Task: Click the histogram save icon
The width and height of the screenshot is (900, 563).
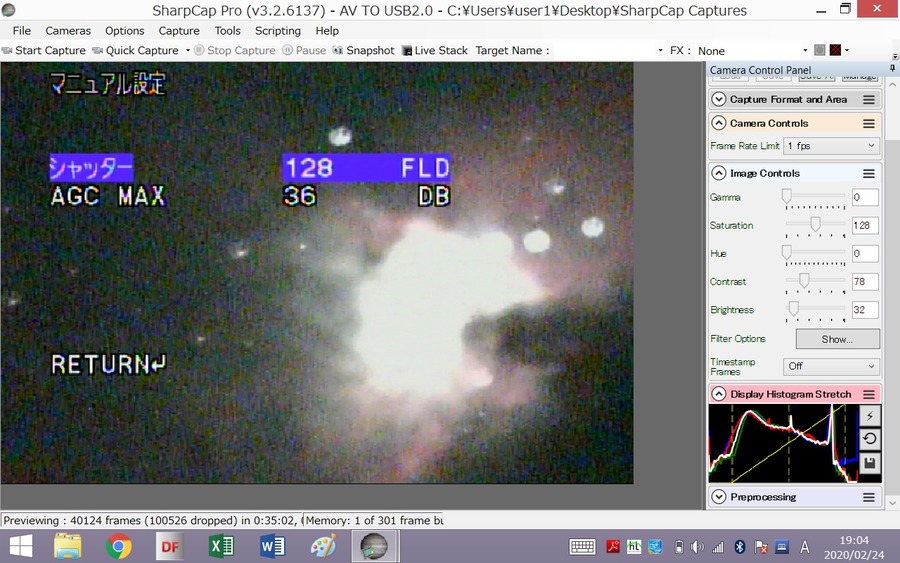Action: 870,463
